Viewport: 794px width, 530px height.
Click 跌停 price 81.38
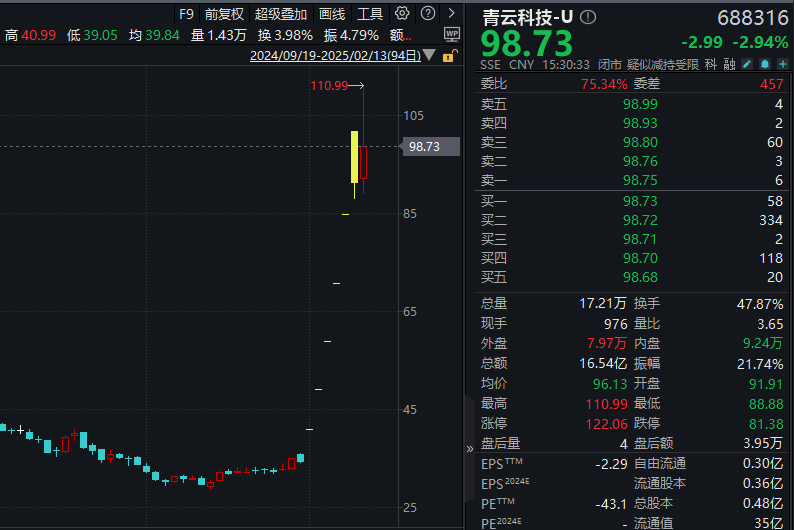click(x=766, y=424)
